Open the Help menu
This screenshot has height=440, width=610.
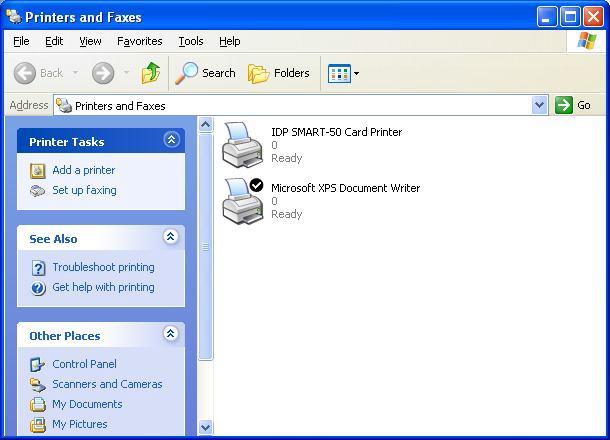(x=230, y=41)
